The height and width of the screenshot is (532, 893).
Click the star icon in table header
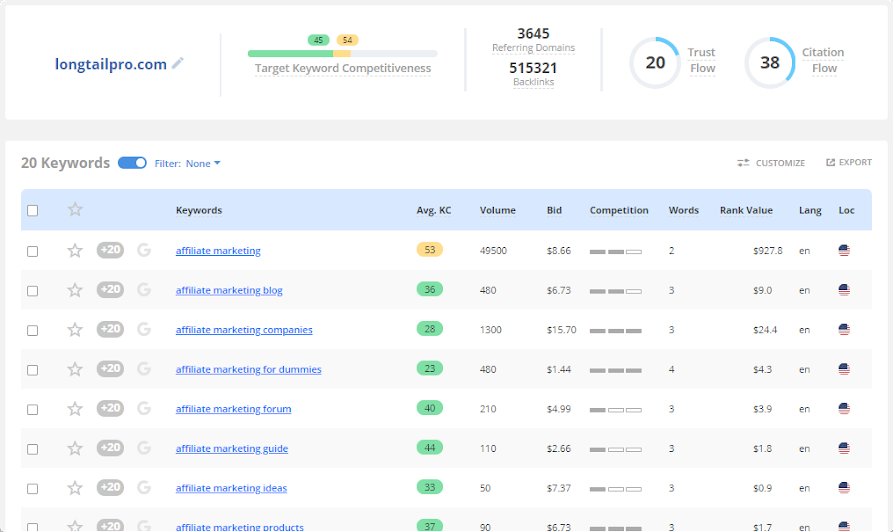tap(75, 210)
